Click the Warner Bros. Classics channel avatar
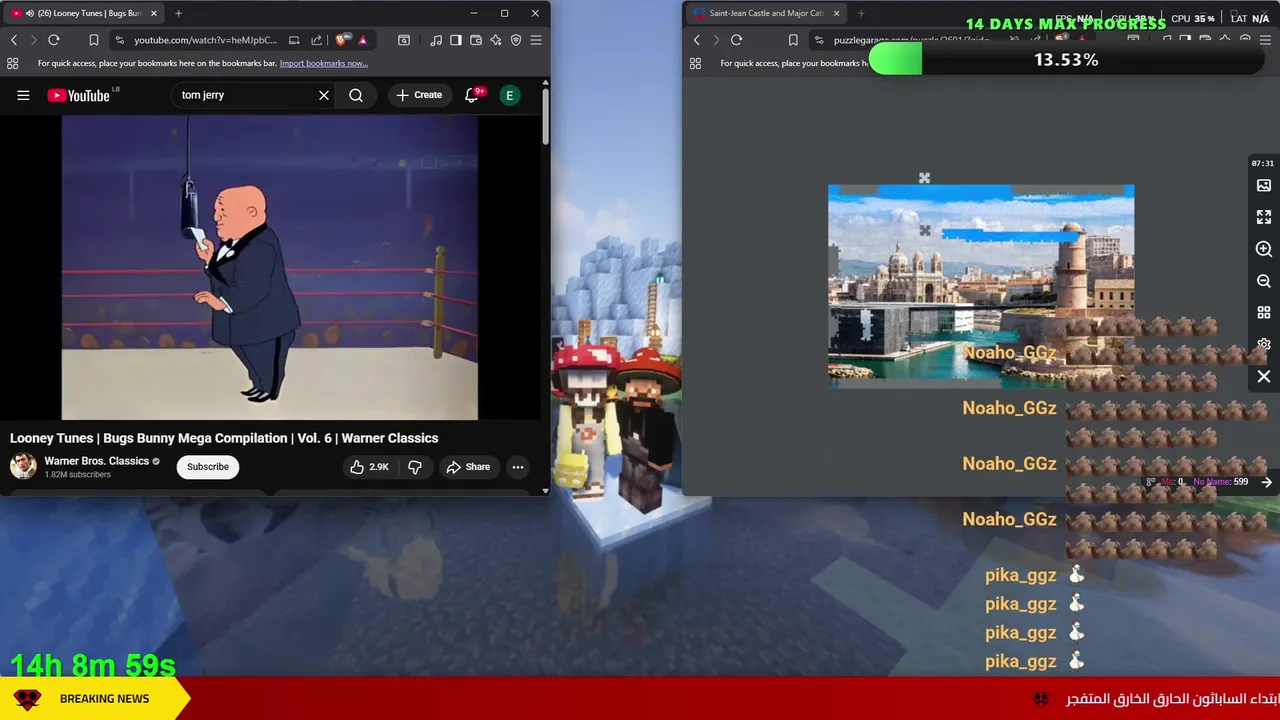1280x720 pixels. point(23,466)
